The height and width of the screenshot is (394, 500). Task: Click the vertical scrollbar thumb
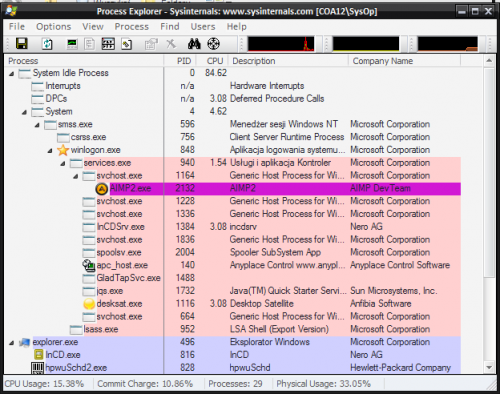coord(489,172)
